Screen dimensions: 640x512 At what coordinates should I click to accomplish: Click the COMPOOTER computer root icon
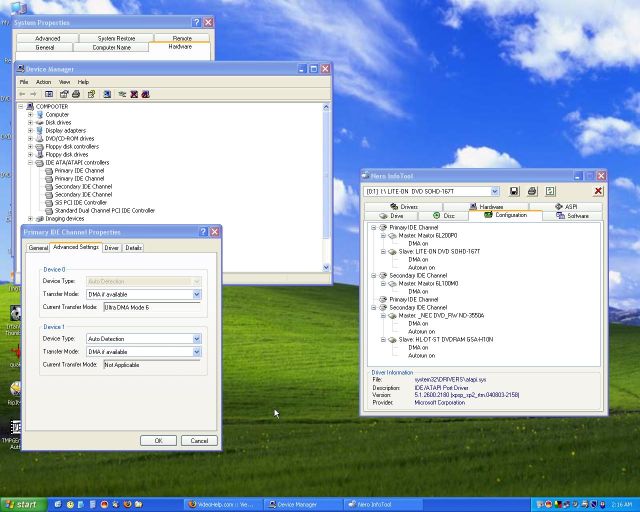(30, 107)
